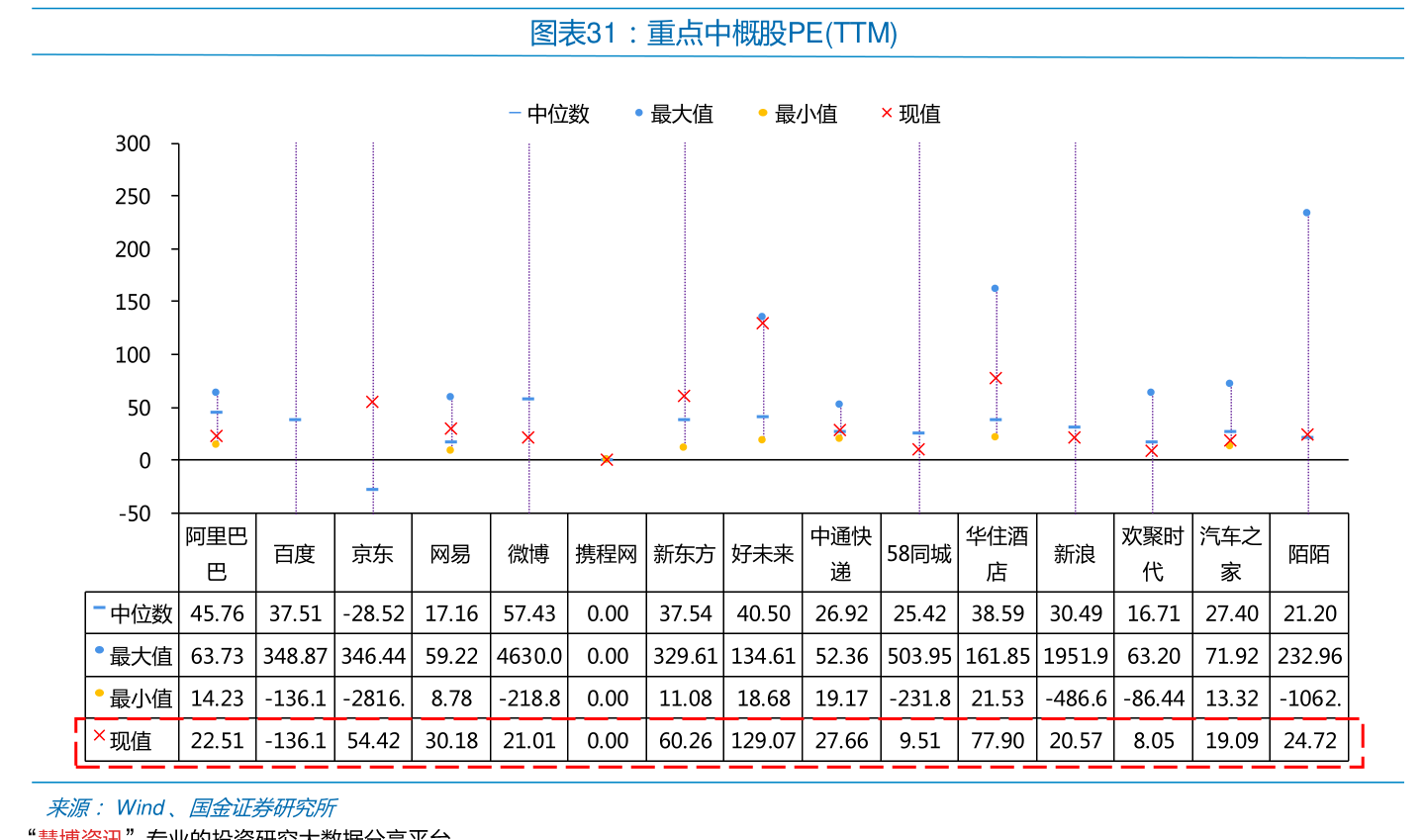The width and height of the screenshot is (1425, 840).
Task: Click the median cell 40.50 for 好未来
Action: click(763, 613)
